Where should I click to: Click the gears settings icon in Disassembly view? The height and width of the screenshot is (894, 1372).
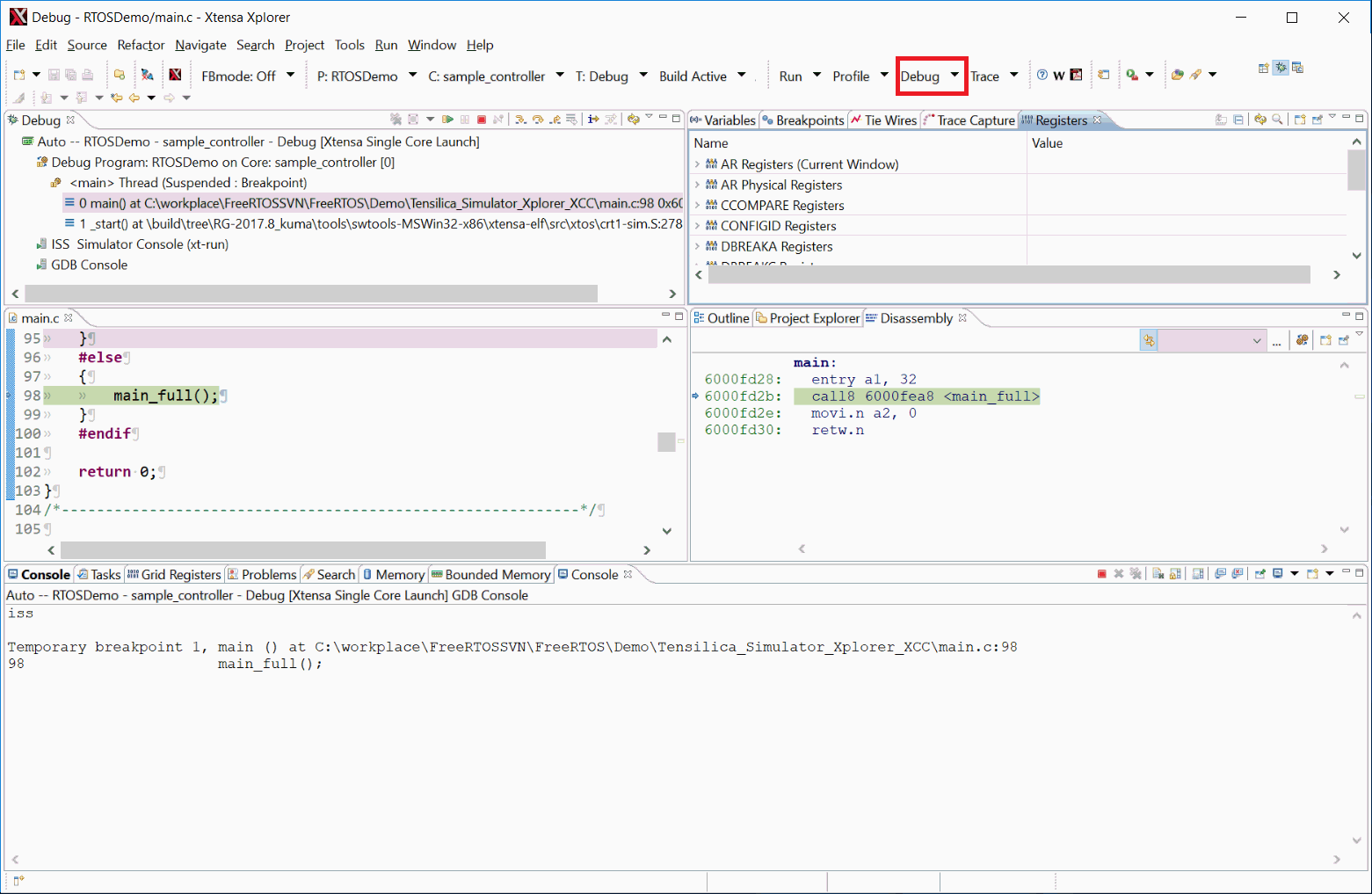(1303, 340)
